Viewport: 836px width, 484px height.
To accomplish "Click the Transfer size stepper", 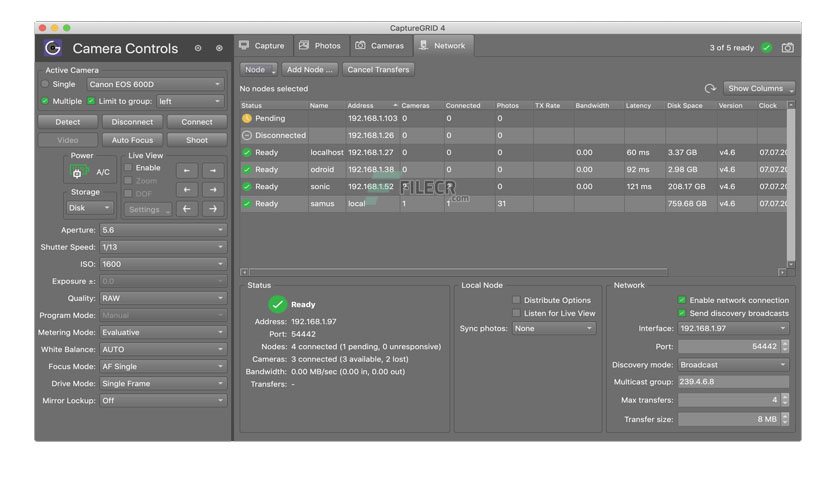I will click(785, 420).
